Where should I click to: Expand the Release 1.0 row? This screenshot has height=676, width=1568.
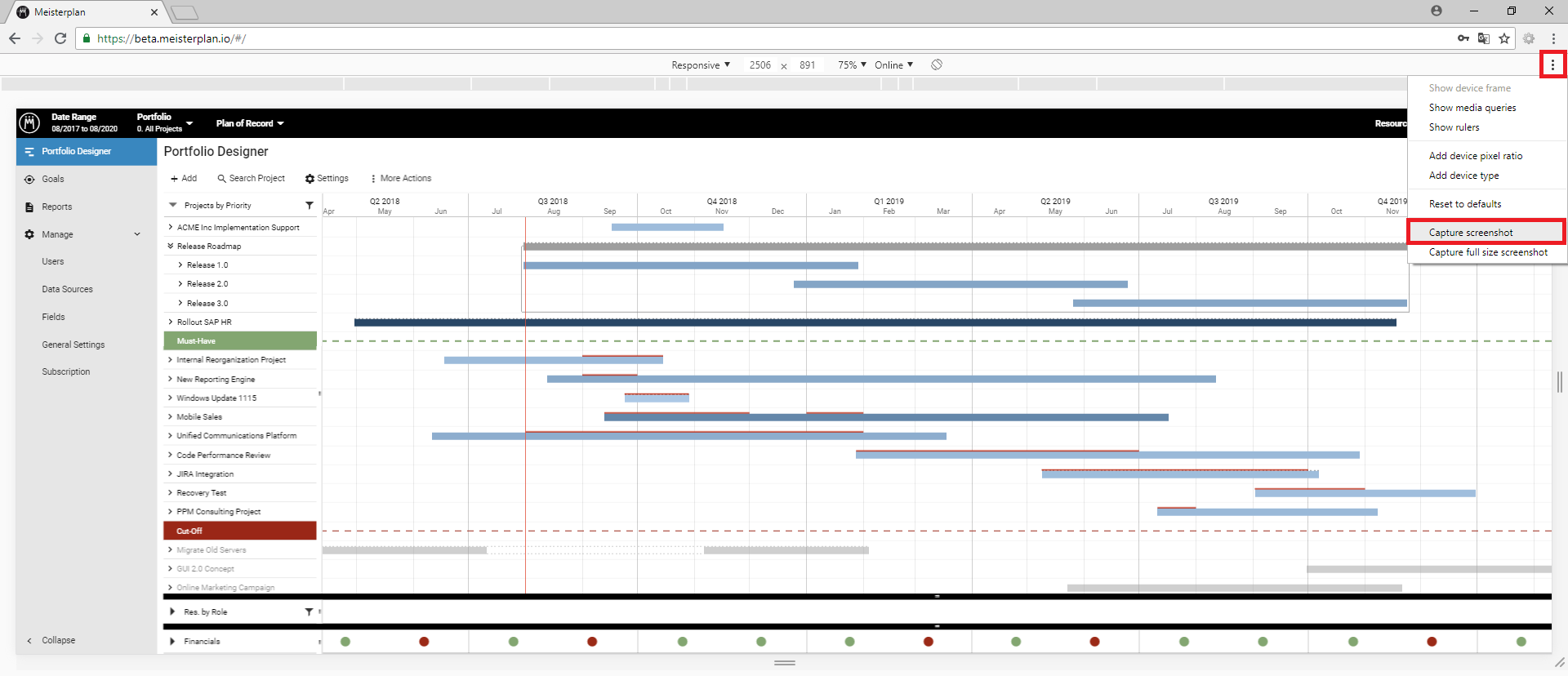(180, 265)
